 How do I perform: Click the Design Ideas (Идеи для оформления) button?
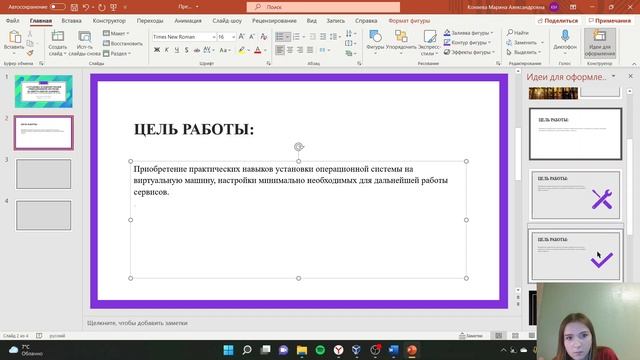tap(600, 43)
